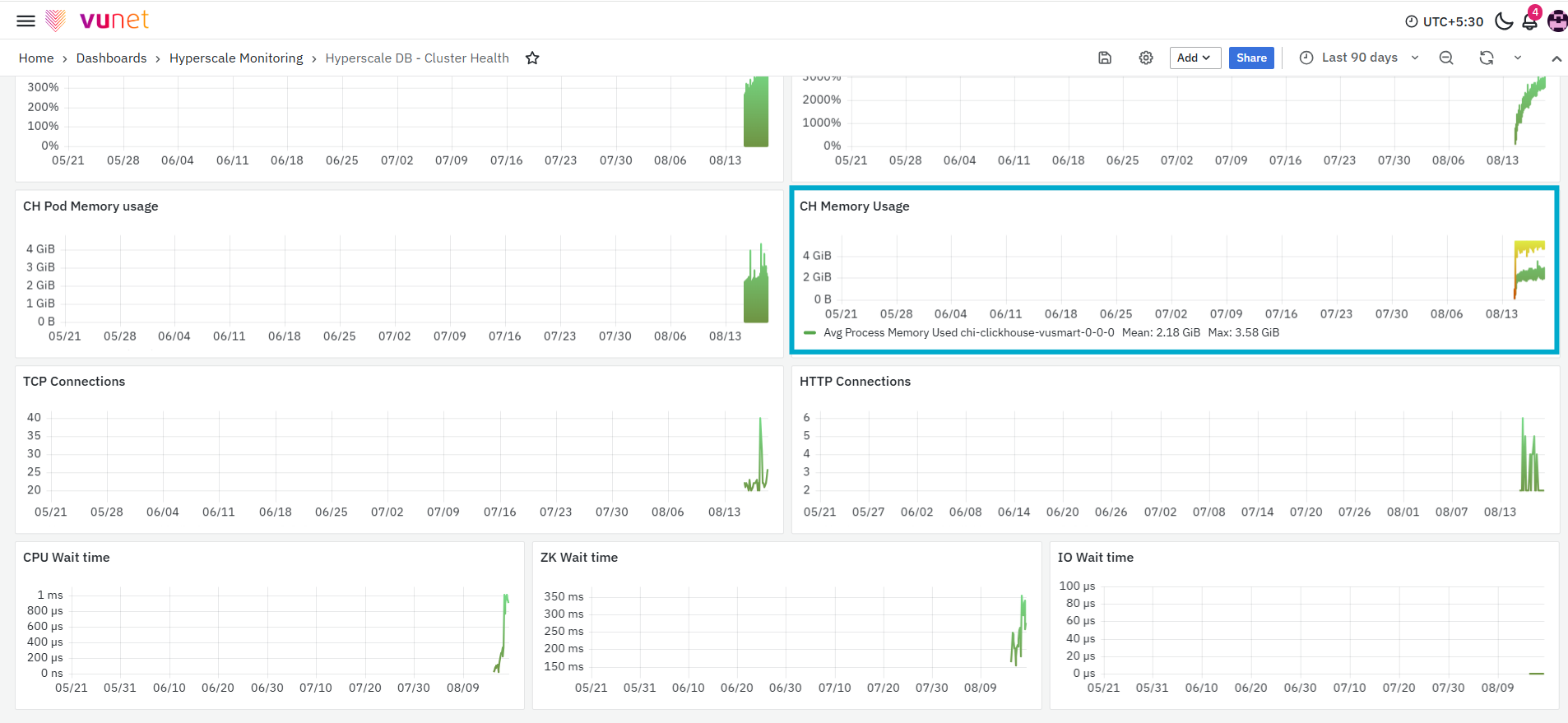1568x723 pixels.
Task: Navigate to Dashboards breadcrumb
Action: pos(111,58)
